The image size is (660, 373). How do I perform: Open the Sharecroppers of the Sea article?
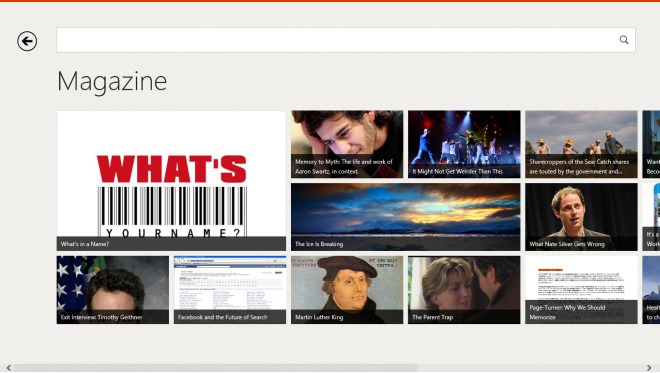(x=581, y=144)
